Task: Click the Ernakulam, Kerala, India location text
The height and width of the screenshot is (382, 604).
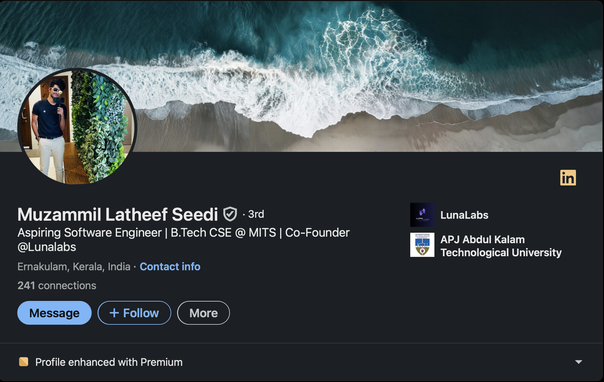Action: tap(74, 266)
